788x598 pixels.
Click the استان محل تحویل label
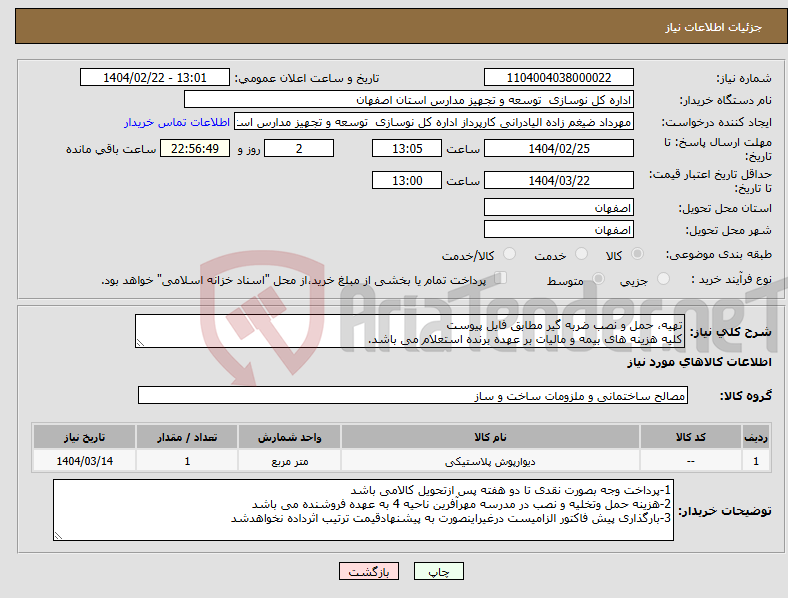725,208
